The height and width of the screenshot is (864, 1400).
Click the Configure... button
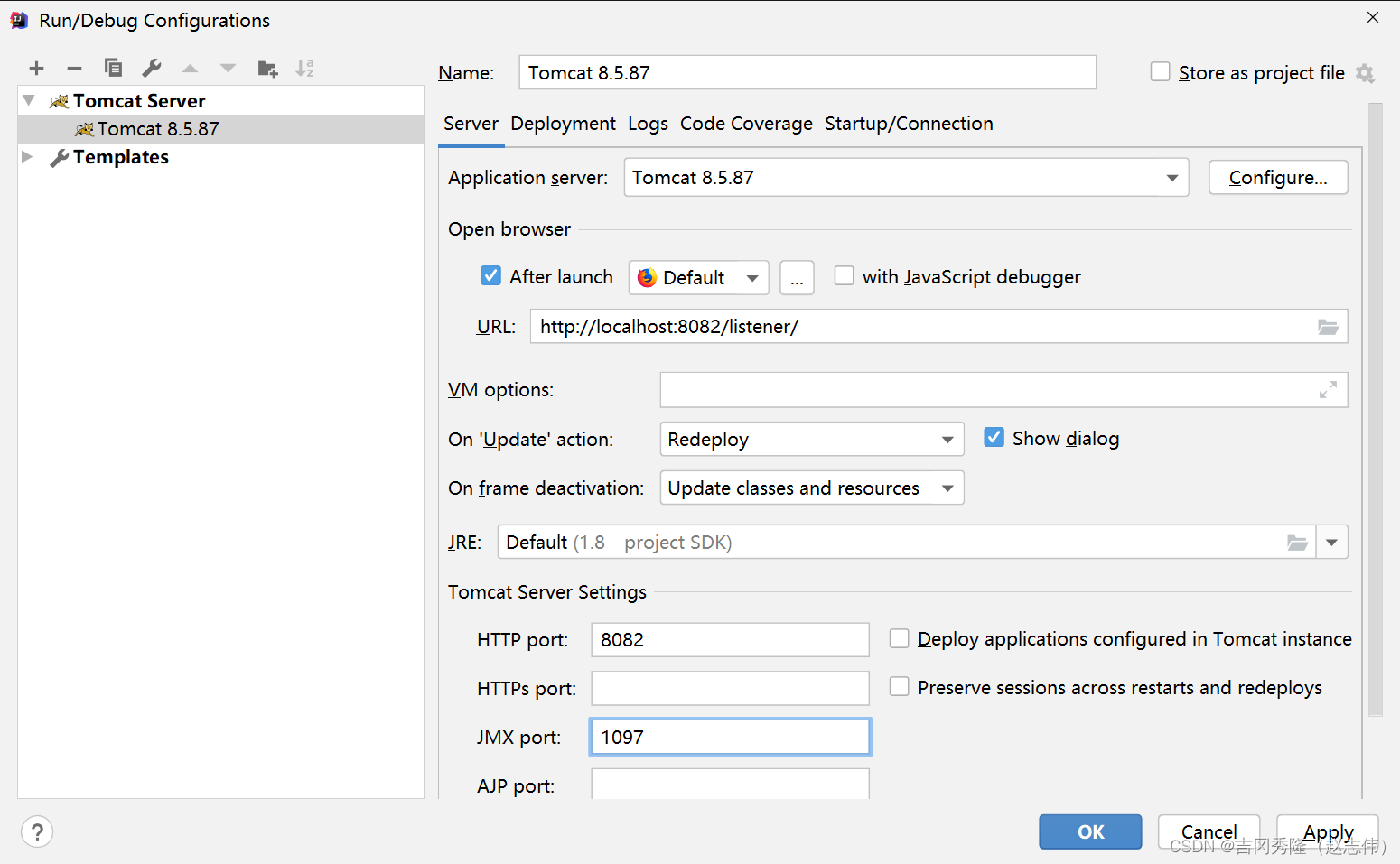pyautogui.click(x=1278, y=178)
